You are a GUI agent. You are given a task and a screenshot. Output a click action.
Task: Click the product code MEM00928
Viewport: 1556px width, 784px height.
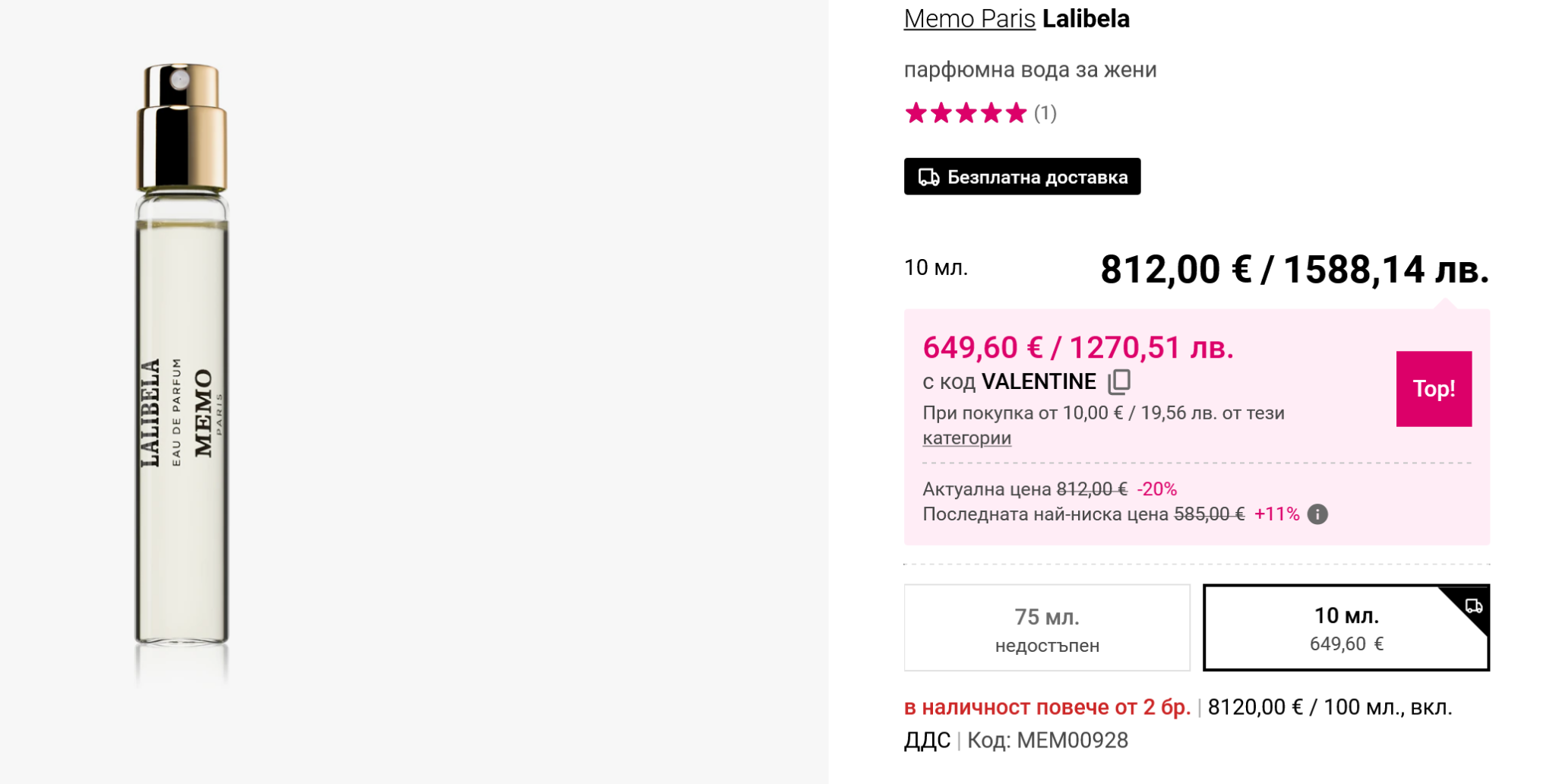point(1071,740)
